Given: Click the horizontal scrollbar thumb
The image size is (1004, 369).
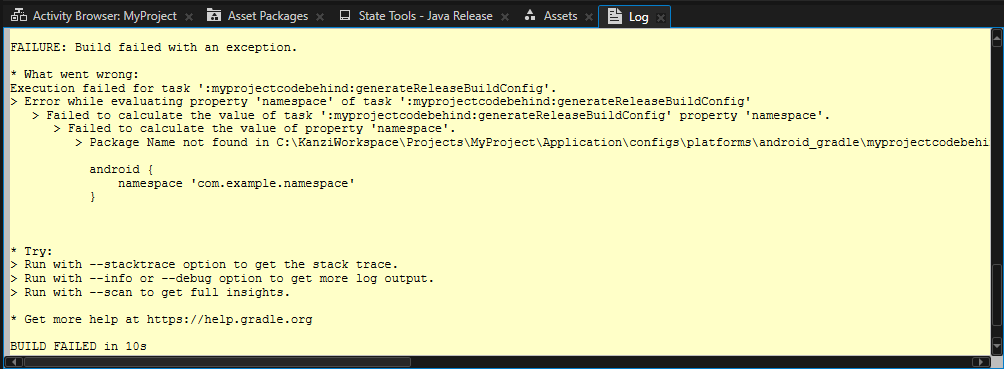Looking at the screenshot, I should [x=217, y=362].
